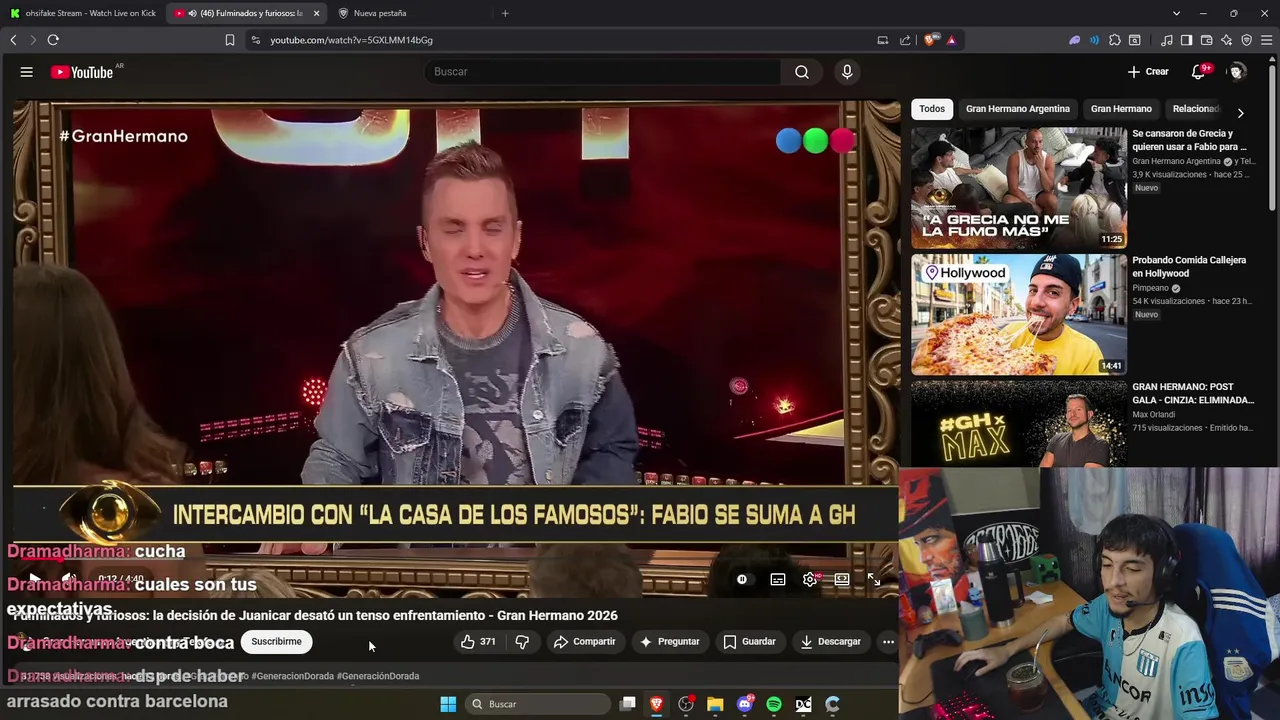Open File Explorer from the taskbar
1280x720 pixels.
[715, 704]
